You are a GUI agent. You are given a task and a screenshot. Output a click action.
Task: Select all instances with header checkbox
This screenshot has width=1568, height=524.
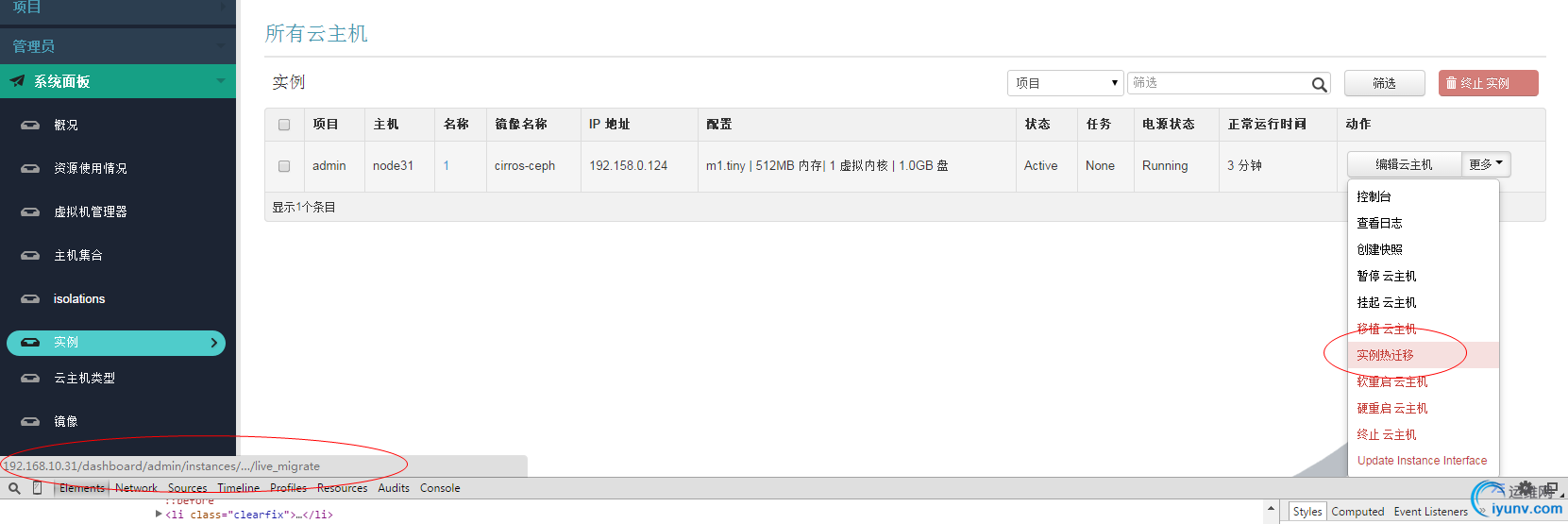pos(284,125)
